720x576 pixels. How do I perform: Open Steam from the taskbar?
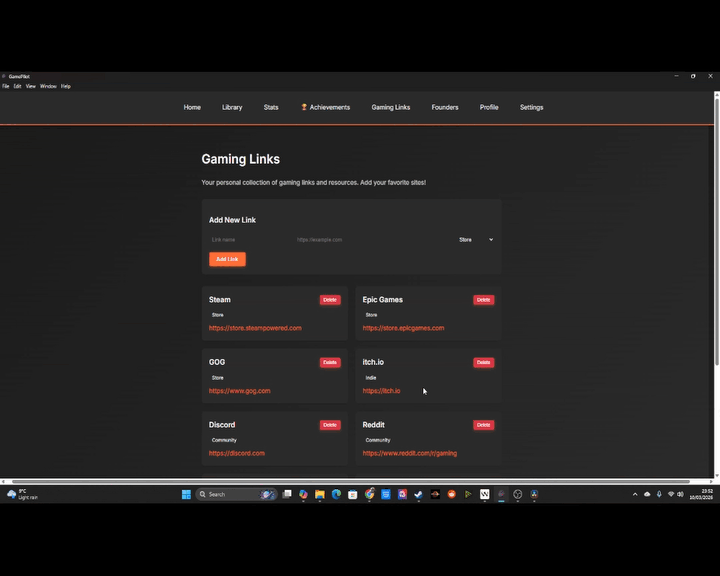click(x=419, y=494)
